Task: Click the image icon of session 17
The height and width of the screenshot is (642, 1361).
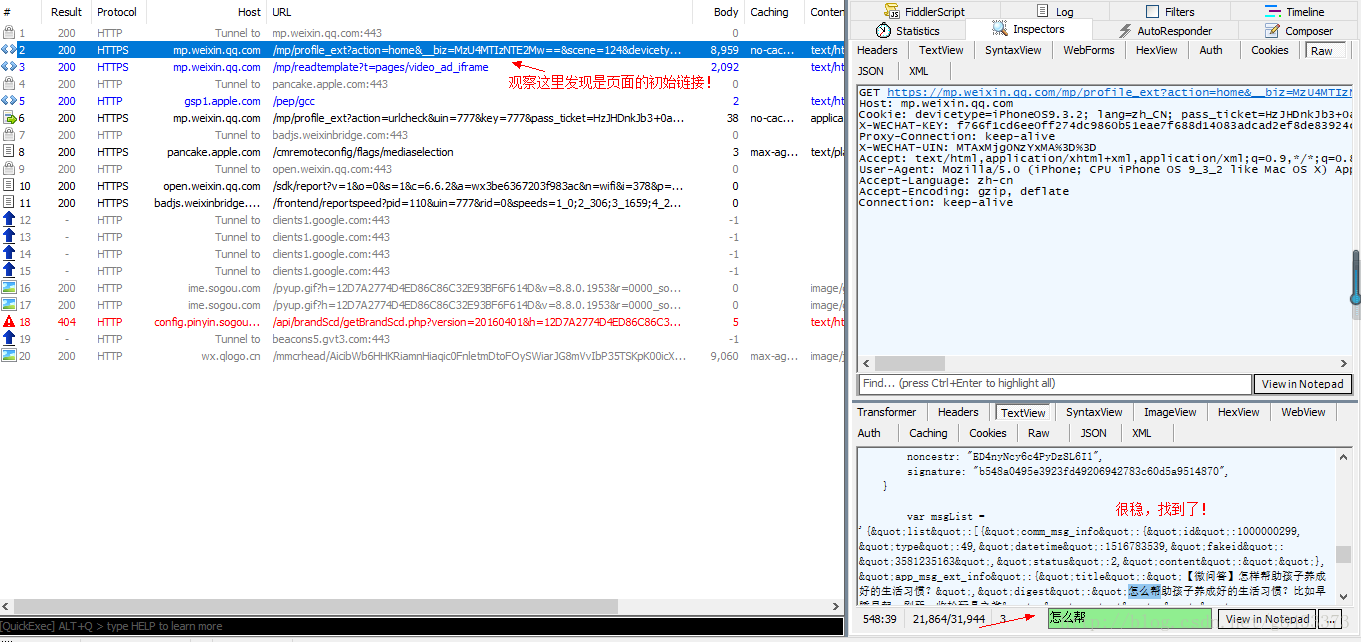Action: (9, 305)
